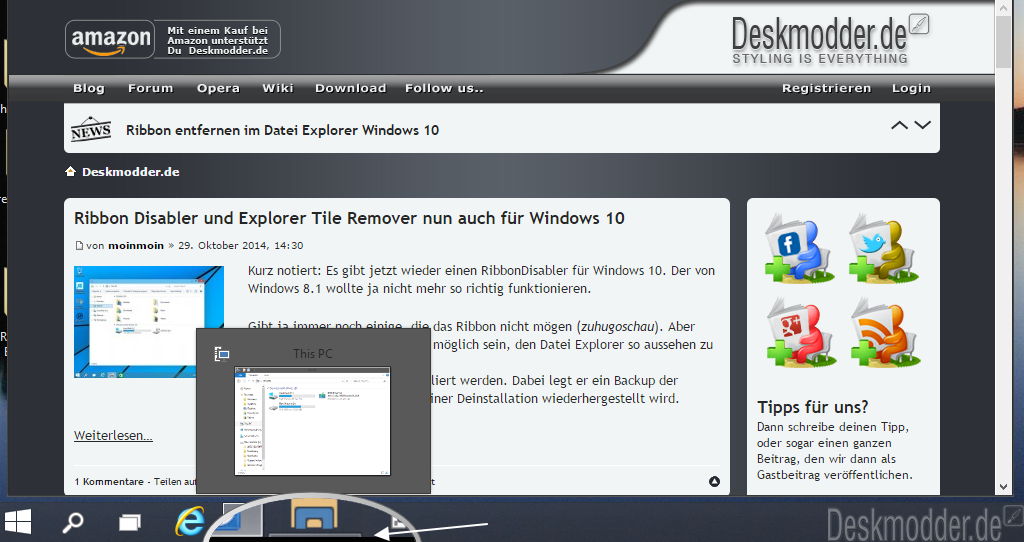Click the Login link
The height and width of the screenshot is (542, 1024).
point(912,88)
